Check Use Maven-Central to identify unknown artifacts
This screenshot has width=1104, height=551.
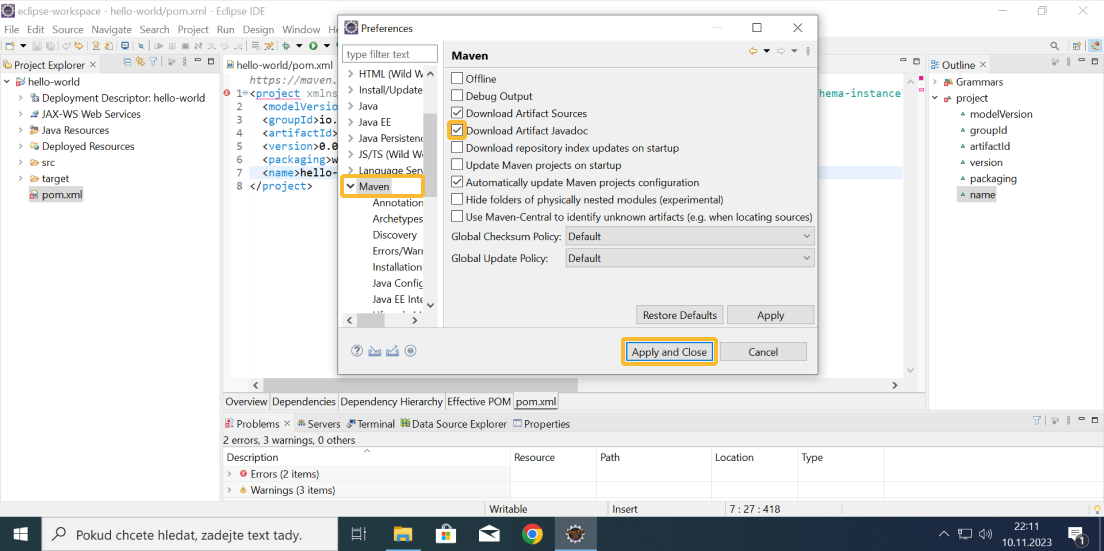[458, 216]
